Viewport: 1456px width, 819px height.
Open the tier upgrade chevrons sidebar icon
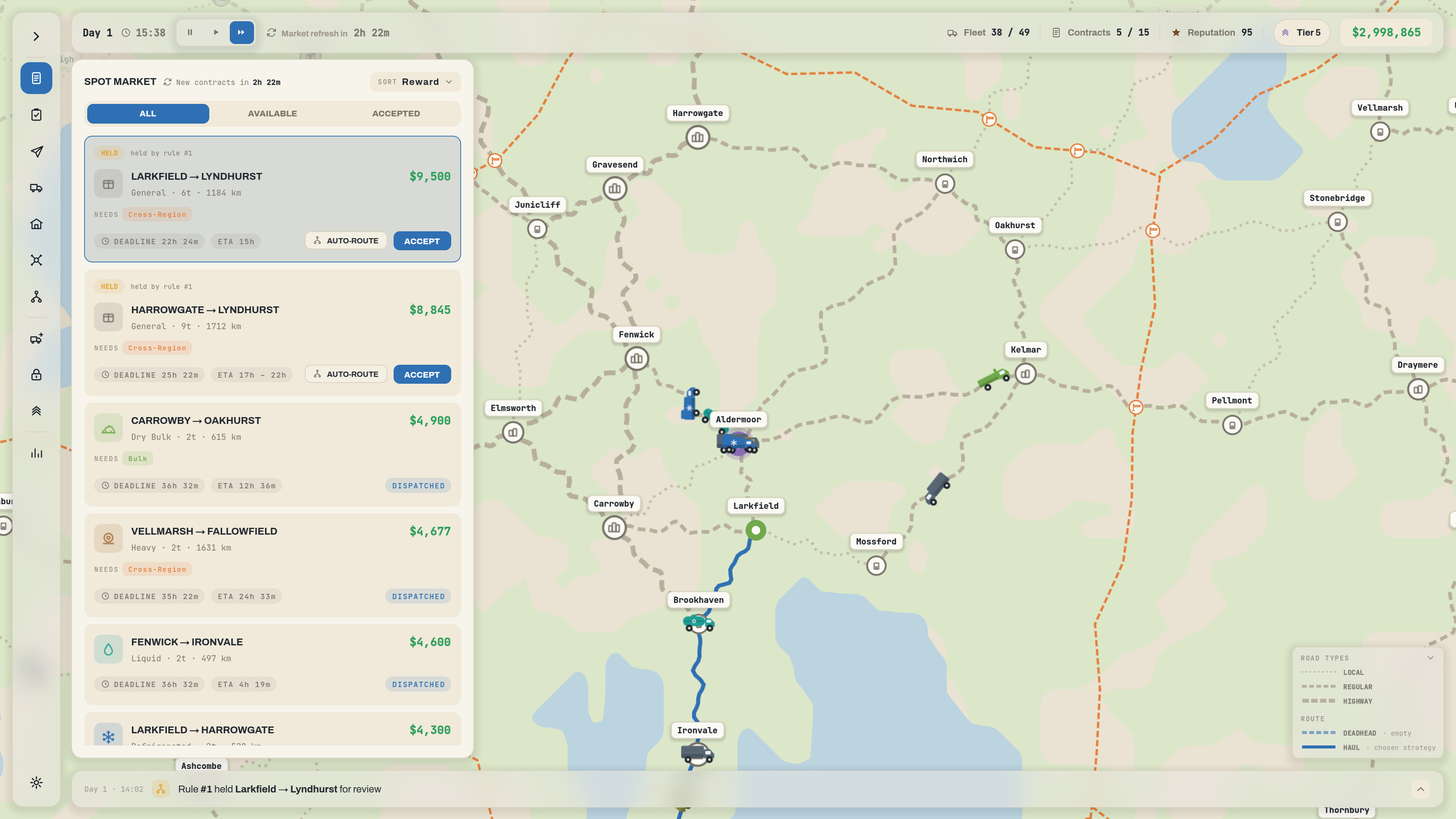(36, 411)
